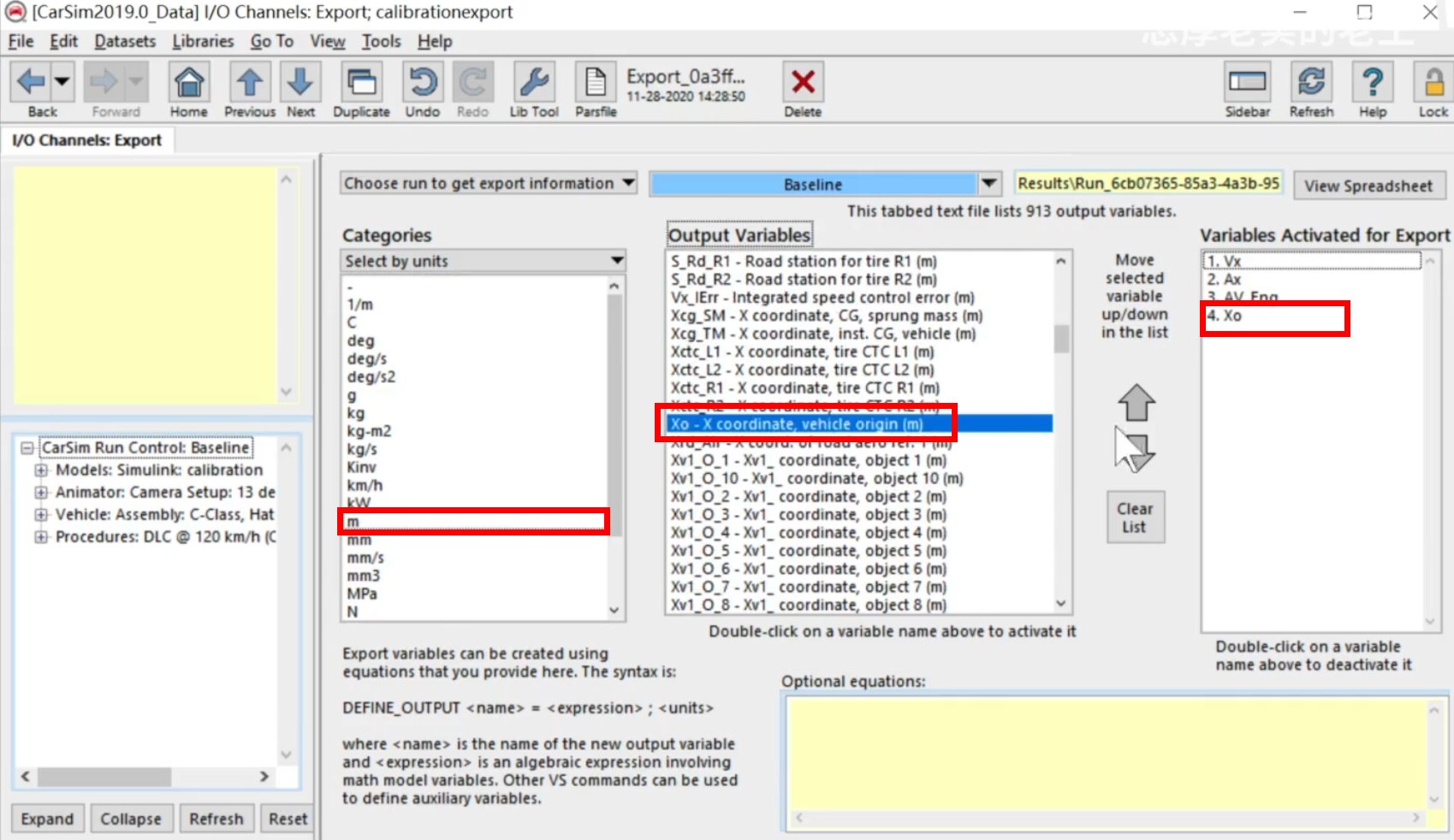Select unit 'kg-m2' in Categories list
This screenshot has height=840, width=1454.
369,431
